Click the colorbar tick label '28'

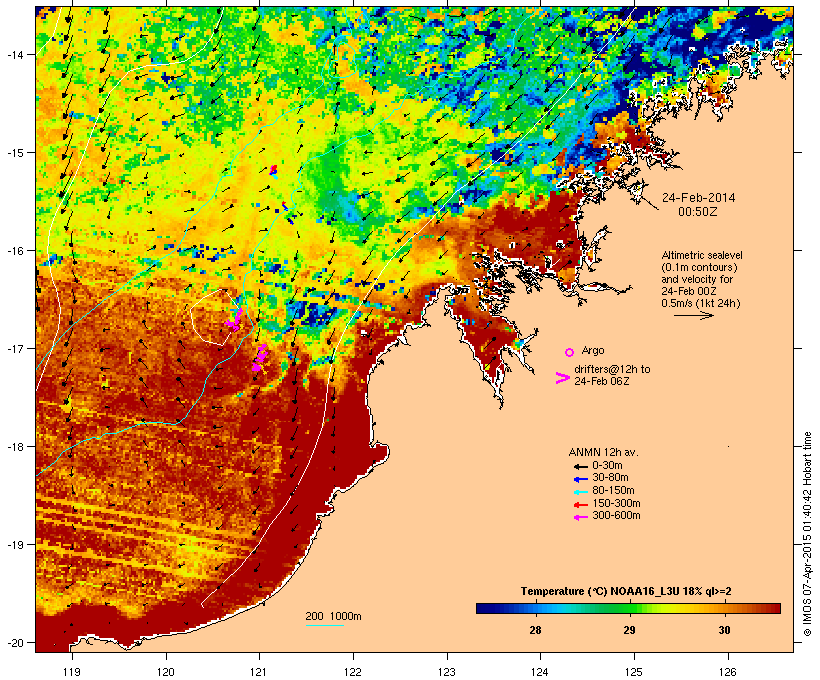(x=535, y=630)
